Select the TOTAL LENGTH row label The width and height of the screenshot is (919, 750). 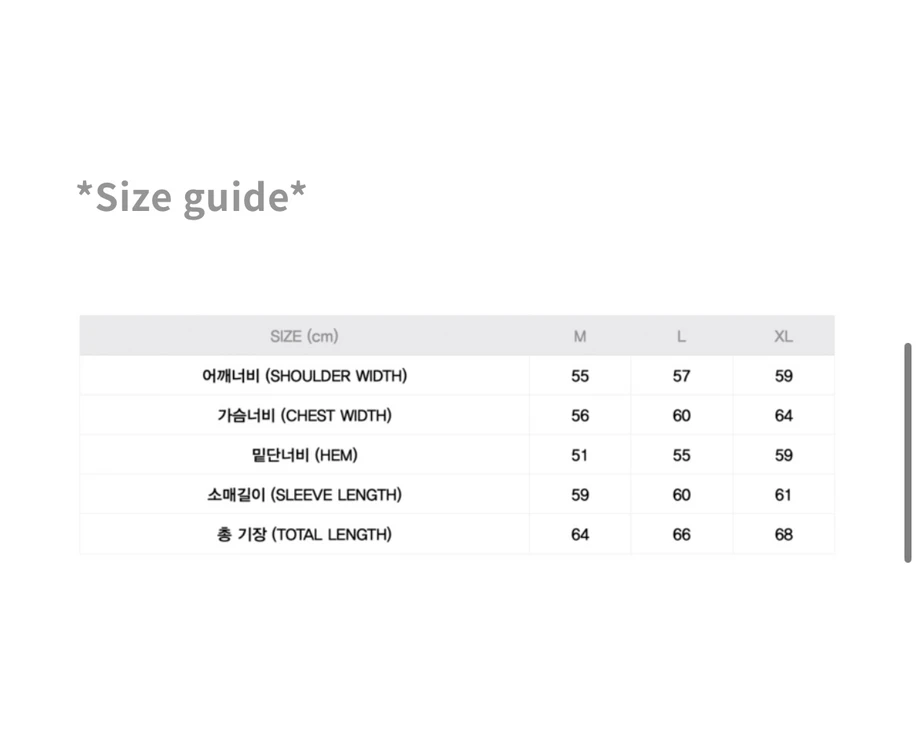coord(304,534)
